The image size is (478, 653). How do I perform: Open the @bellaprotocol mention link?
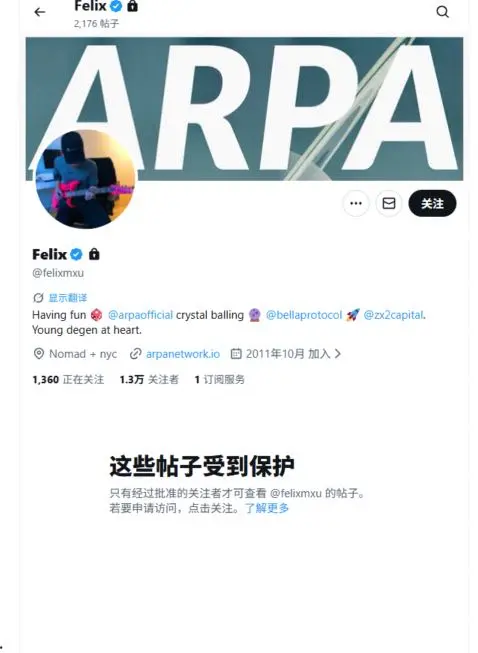point(304,315)
